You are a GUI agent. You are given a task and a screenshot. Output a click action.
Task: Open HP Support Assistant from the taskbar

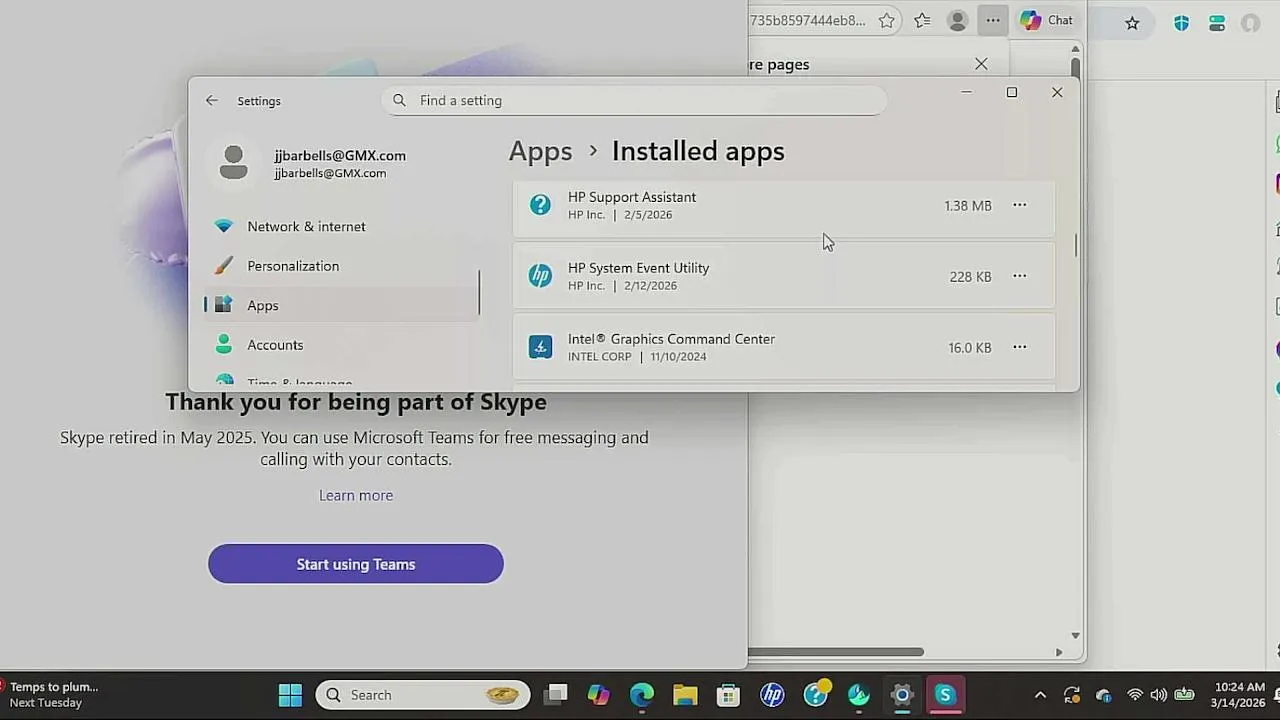coord(816,695)
